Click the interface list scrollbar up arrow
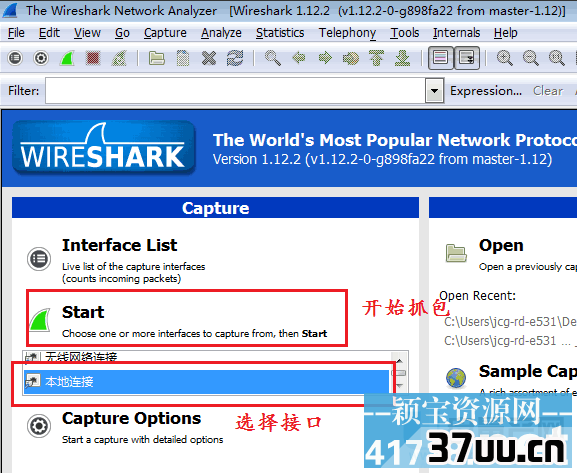This screenshot has width=577, height=473. (x=399, y=360)
